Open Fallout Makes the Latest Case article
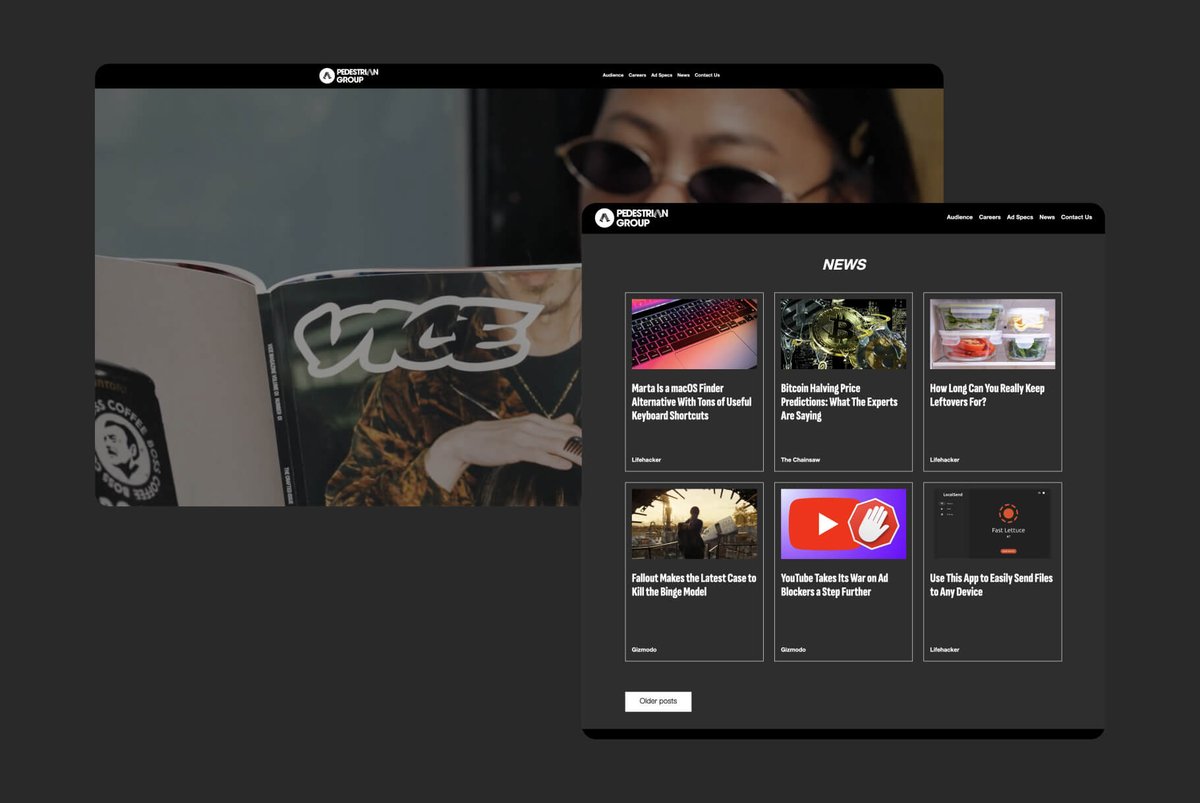The height and width of the screenshot is (803, 1200). coord(694,585)
